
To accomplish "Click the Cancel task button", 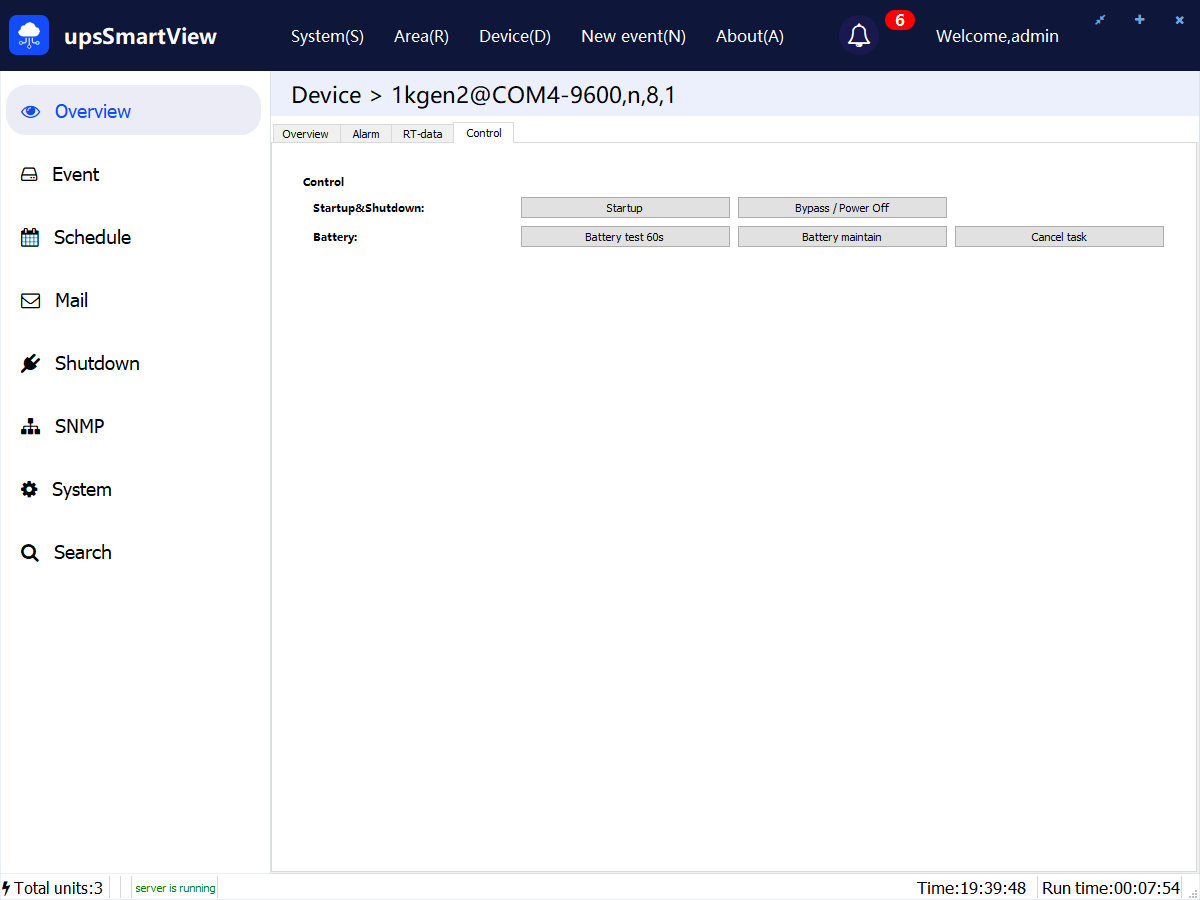I will tap(1059, 237).
